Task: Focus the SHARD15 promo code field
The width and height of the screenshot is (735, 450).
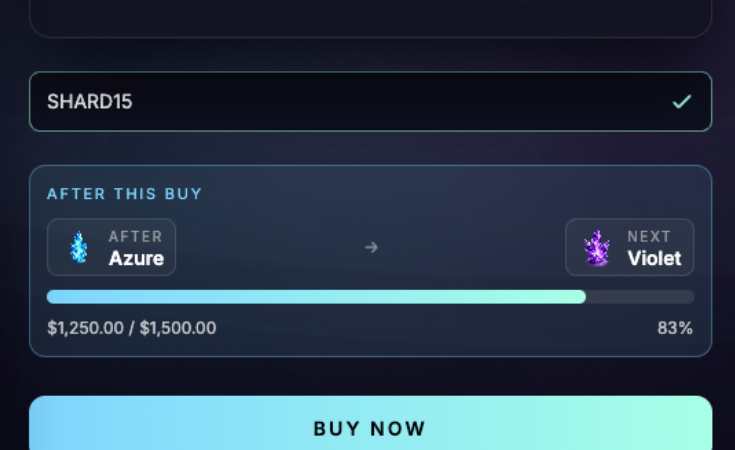Action: click(x=350, y=102)
